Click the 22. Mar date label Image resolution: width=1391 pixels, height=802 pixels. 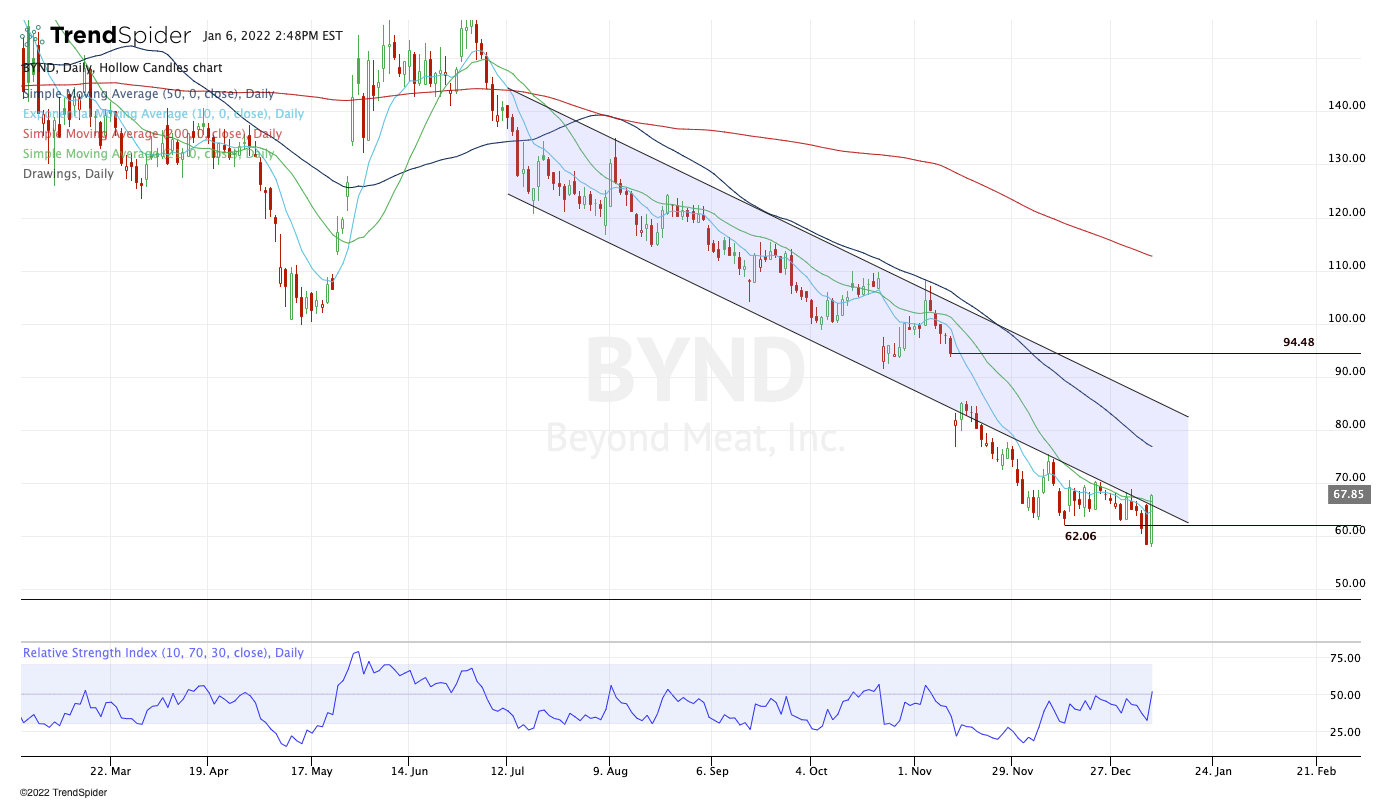coord(109,771)
